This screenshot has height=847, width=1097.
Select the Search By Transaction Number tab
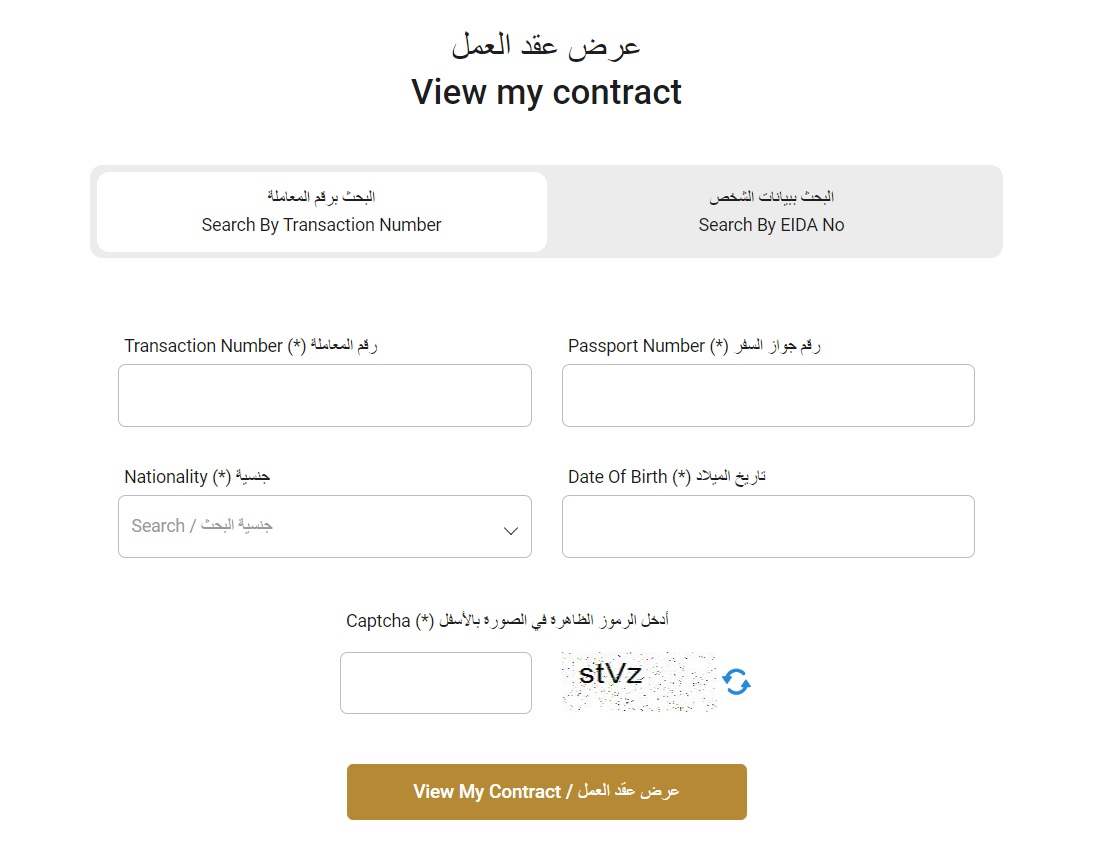coord(321,212)
